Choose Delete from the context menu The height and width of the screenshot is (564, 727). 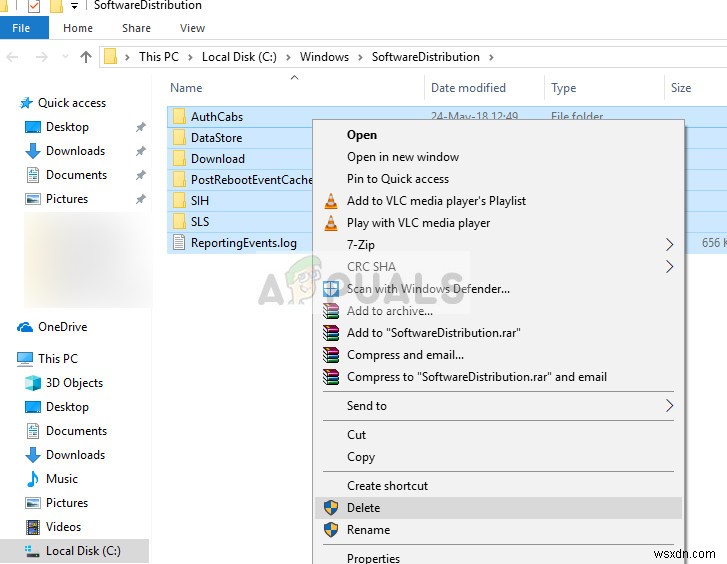pos(498,508)
